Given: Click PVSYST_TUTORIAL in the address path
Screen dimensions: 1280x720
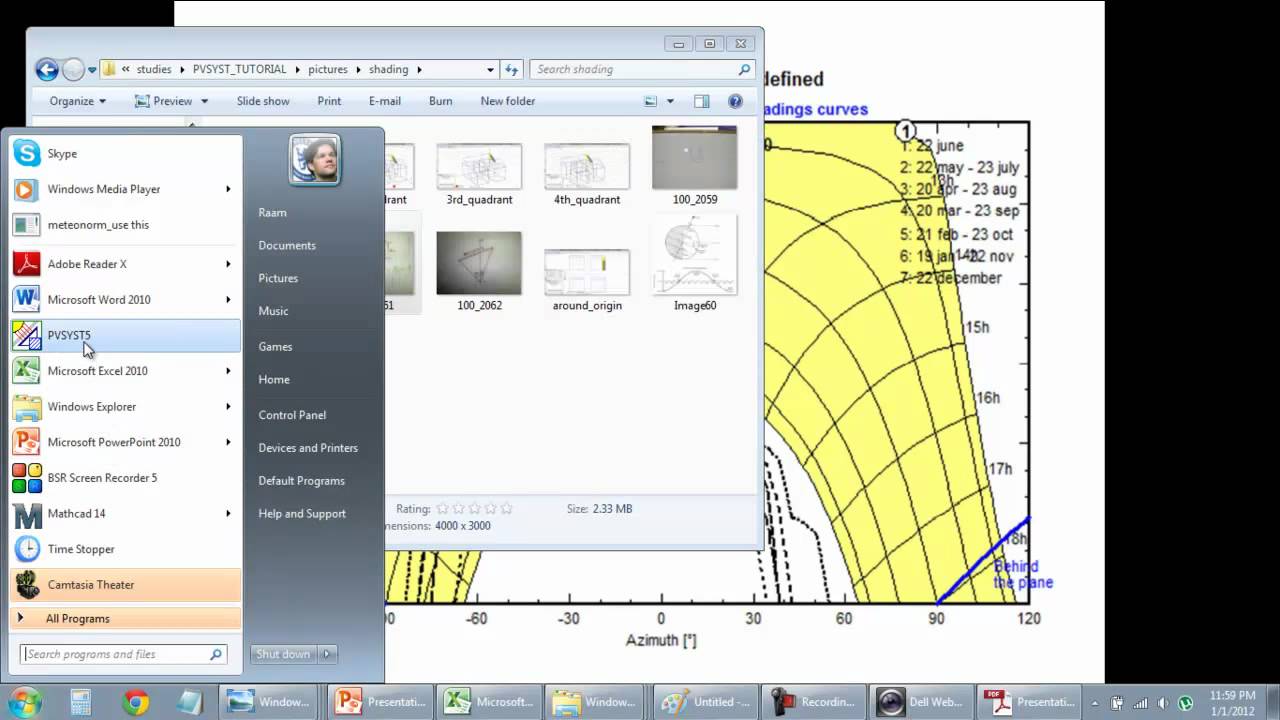Looking at the screenshot, I should pyautogui.click(x=239, y=70).
